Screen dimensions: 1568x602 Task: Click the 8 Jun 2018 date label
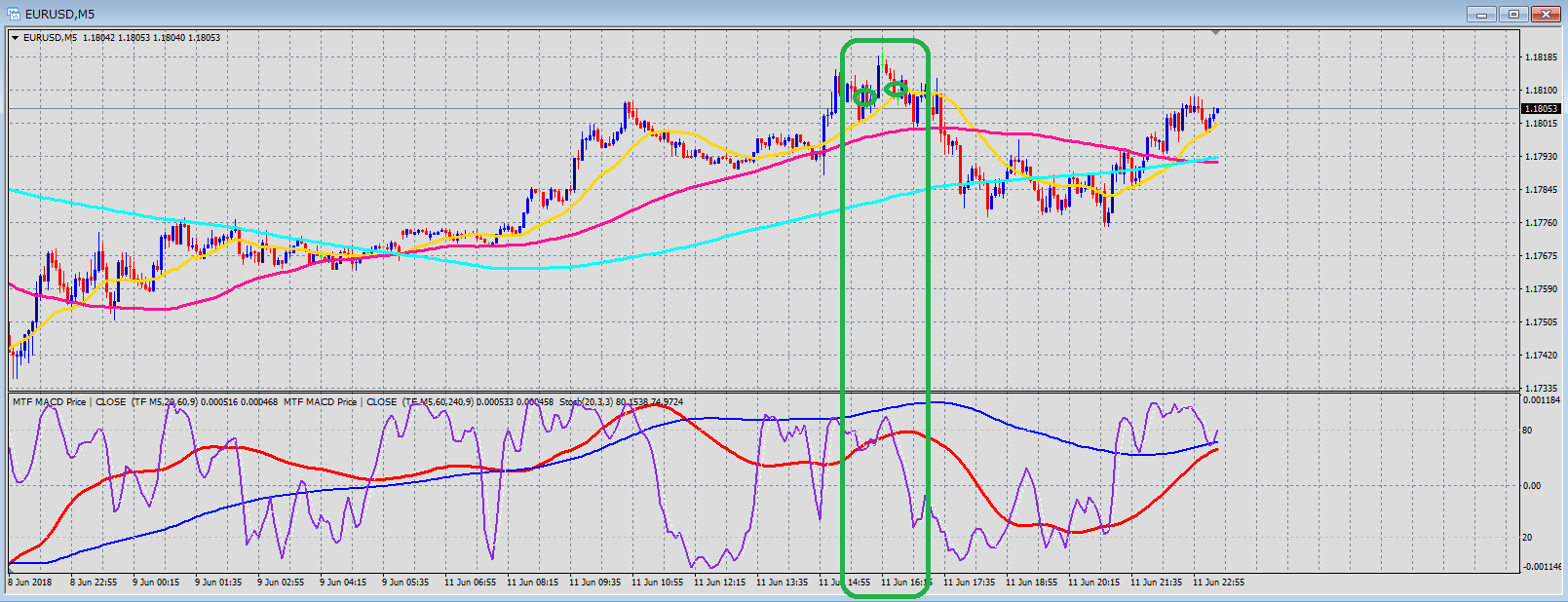30,583
